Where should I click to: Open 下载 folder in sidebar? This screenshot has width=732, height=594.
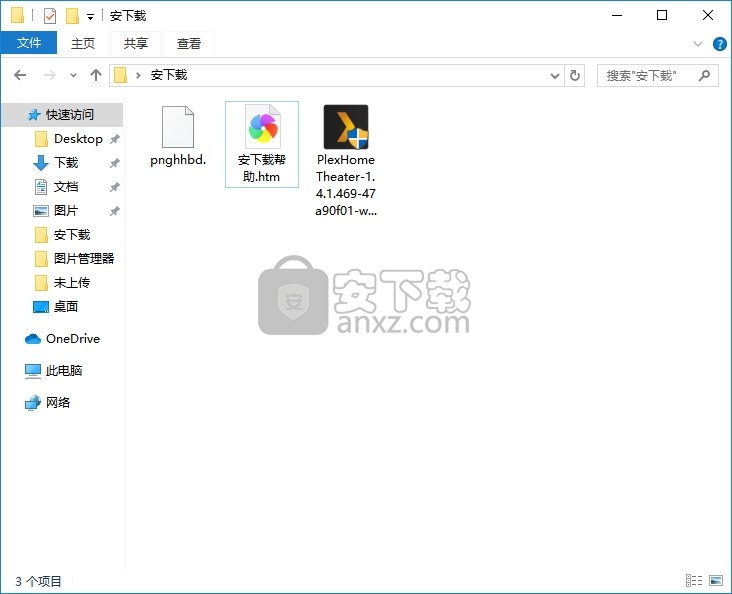pyautogui.click(x=66, y=163)
